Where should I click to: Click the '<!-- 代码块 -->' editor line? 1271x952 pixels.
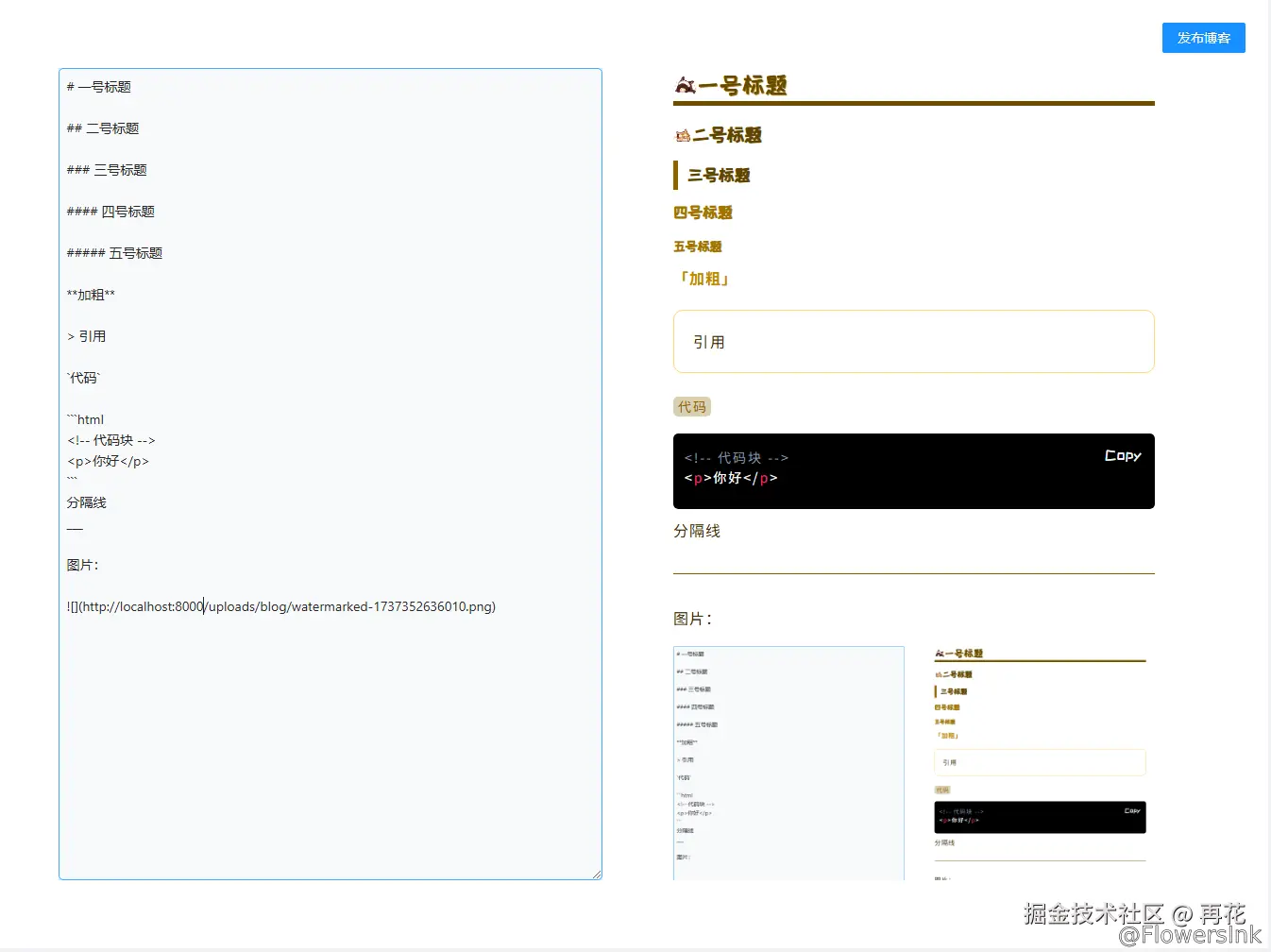111,440
